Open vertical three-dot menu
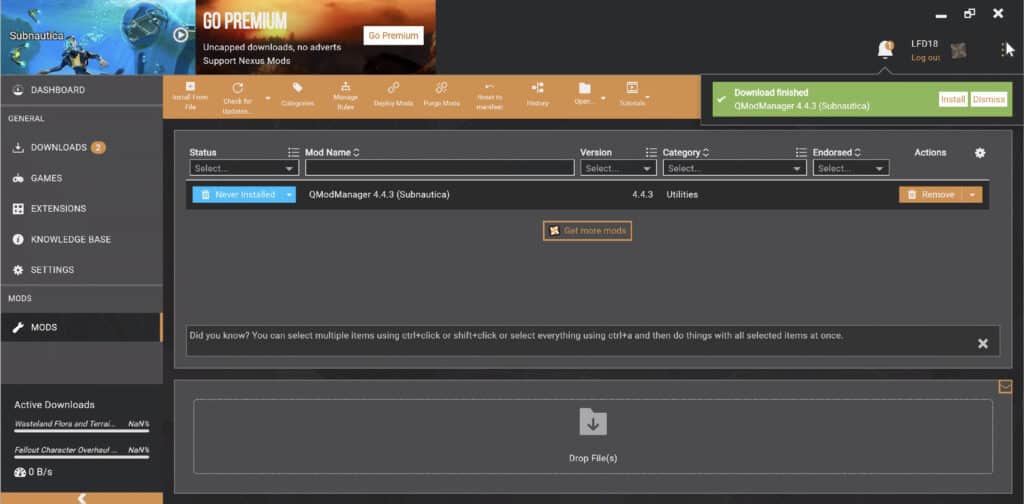Image resolution: width=1024 pixels, height=504 pixels. pos(1004,50)
